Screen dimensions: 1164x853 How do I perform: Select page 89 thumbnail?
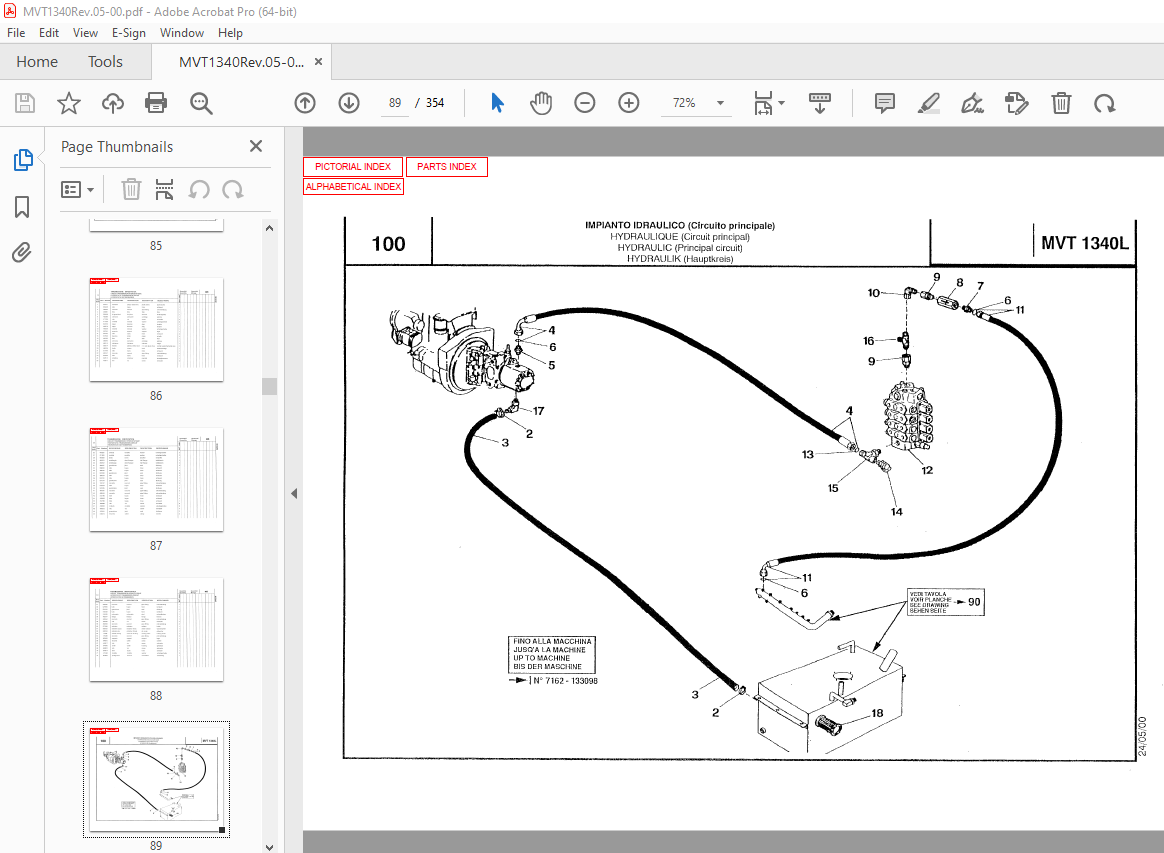[156, 780]
